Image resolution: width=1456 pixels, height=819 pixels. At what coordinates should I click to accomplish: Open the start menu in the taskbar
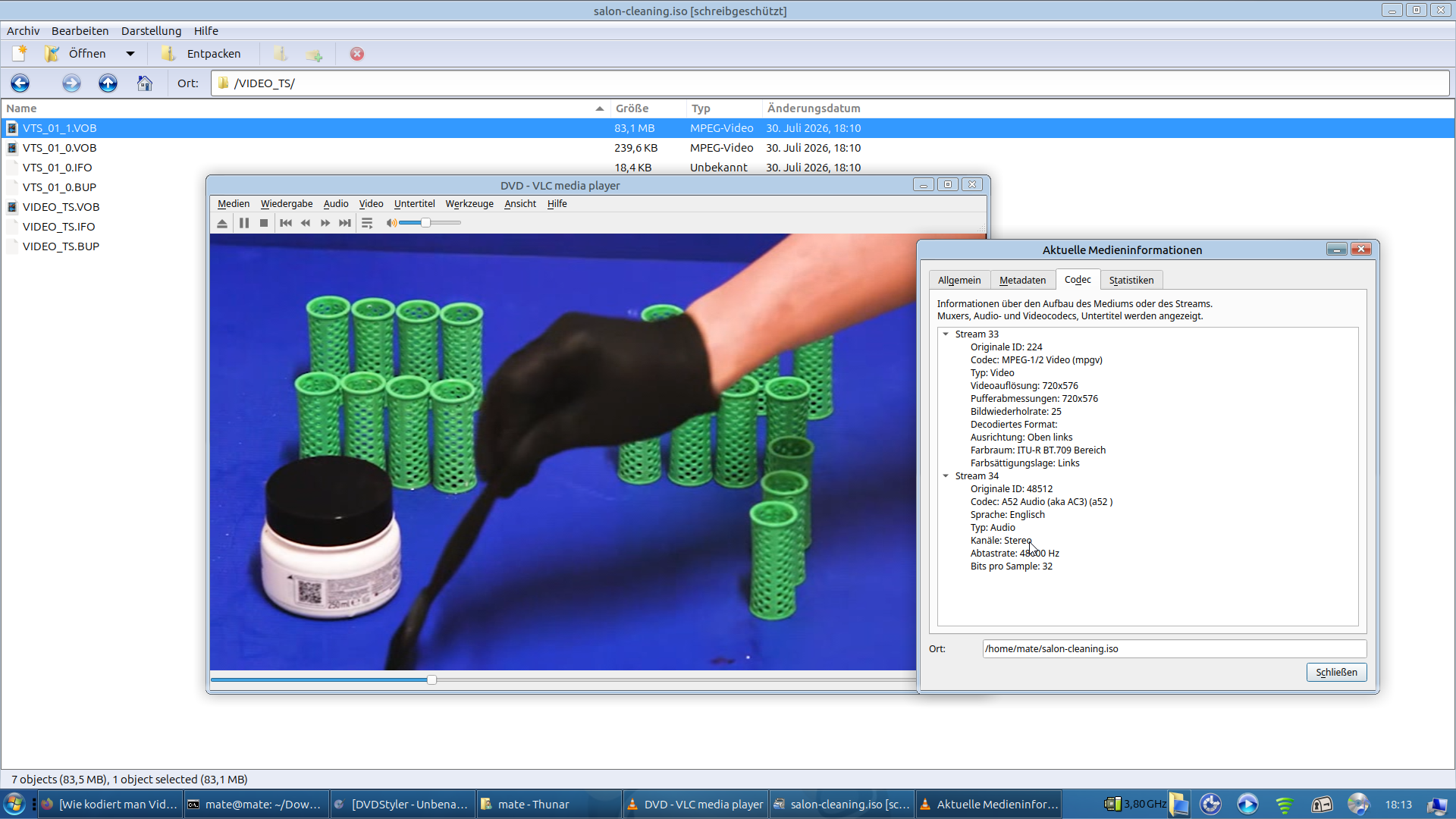14,805
